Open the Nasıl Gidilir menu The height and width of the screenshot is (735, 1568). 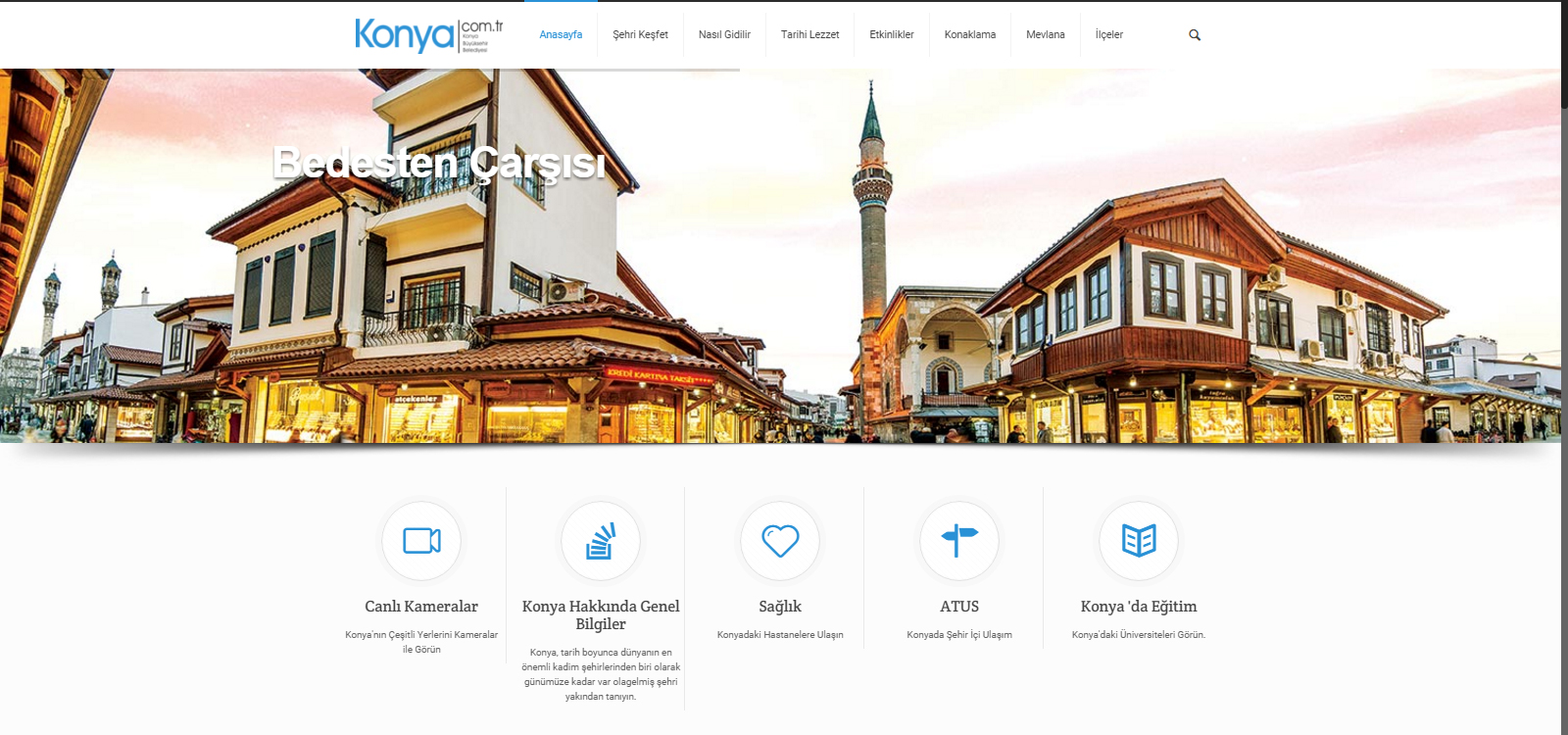(724, 35)
